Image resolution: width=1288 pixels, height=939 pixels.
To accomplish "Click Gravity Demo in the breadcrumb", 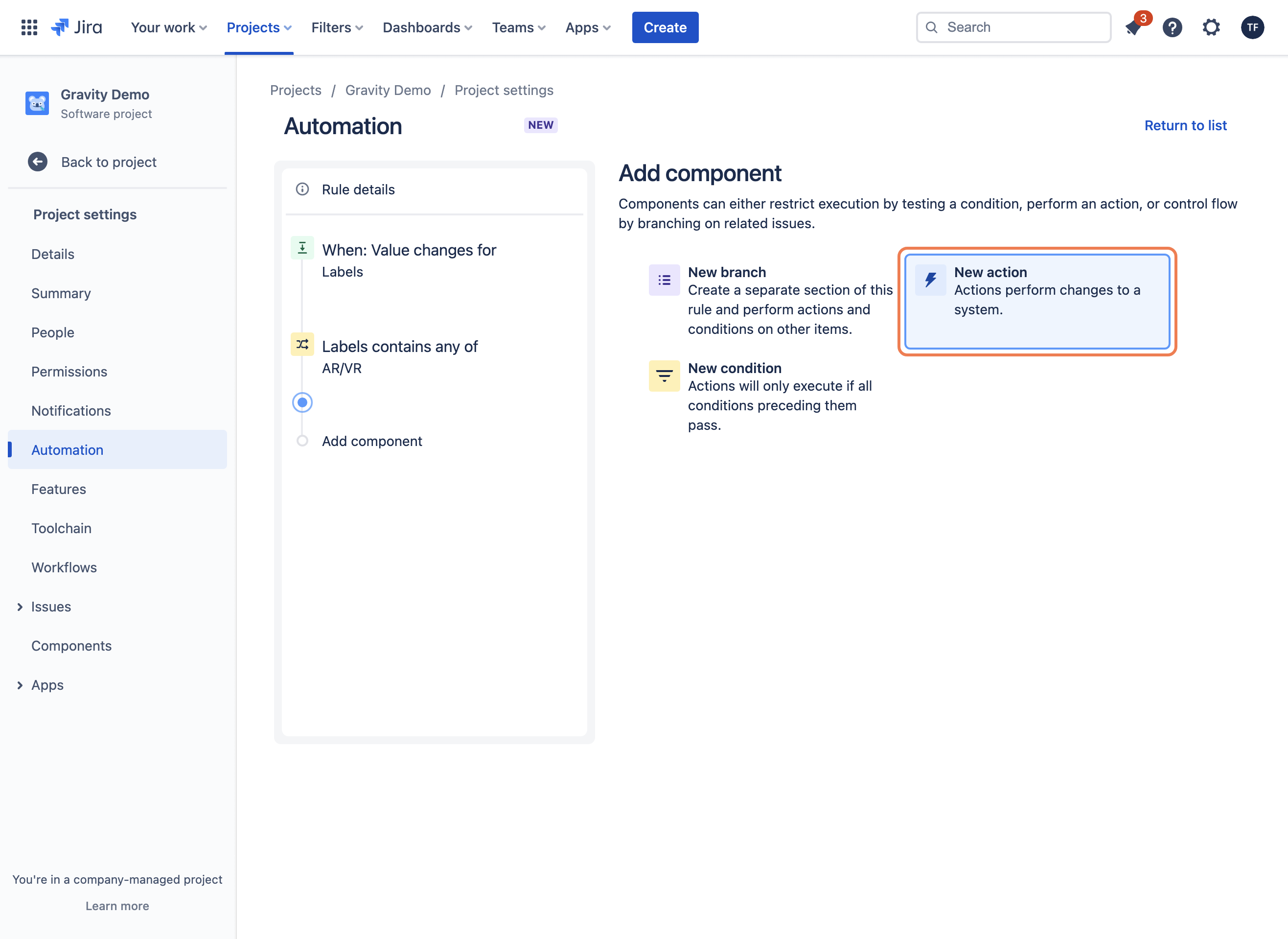I will [388, 91].
